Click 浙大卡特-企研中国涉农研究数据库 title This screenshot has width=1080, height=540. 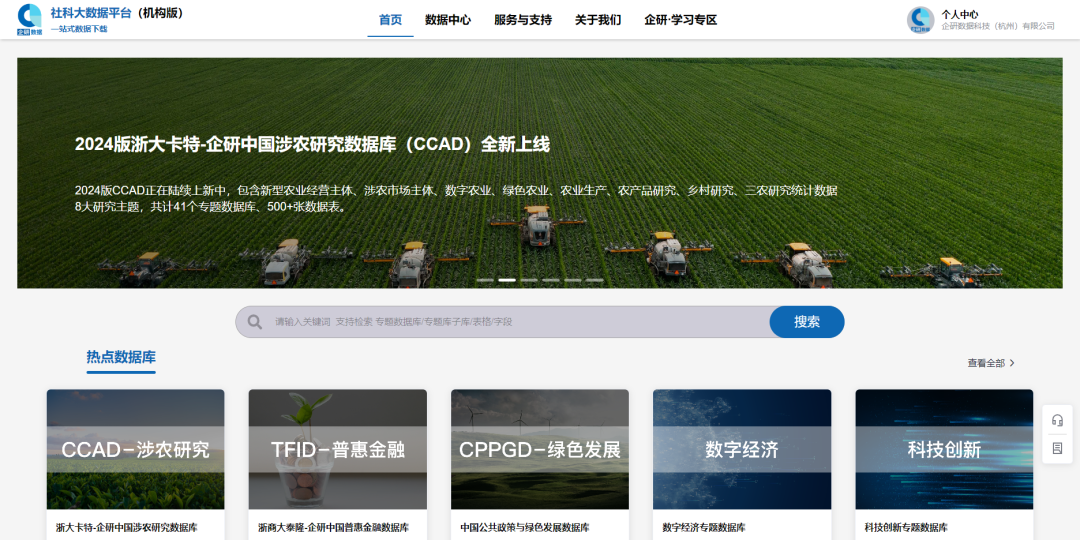(127, 528)
